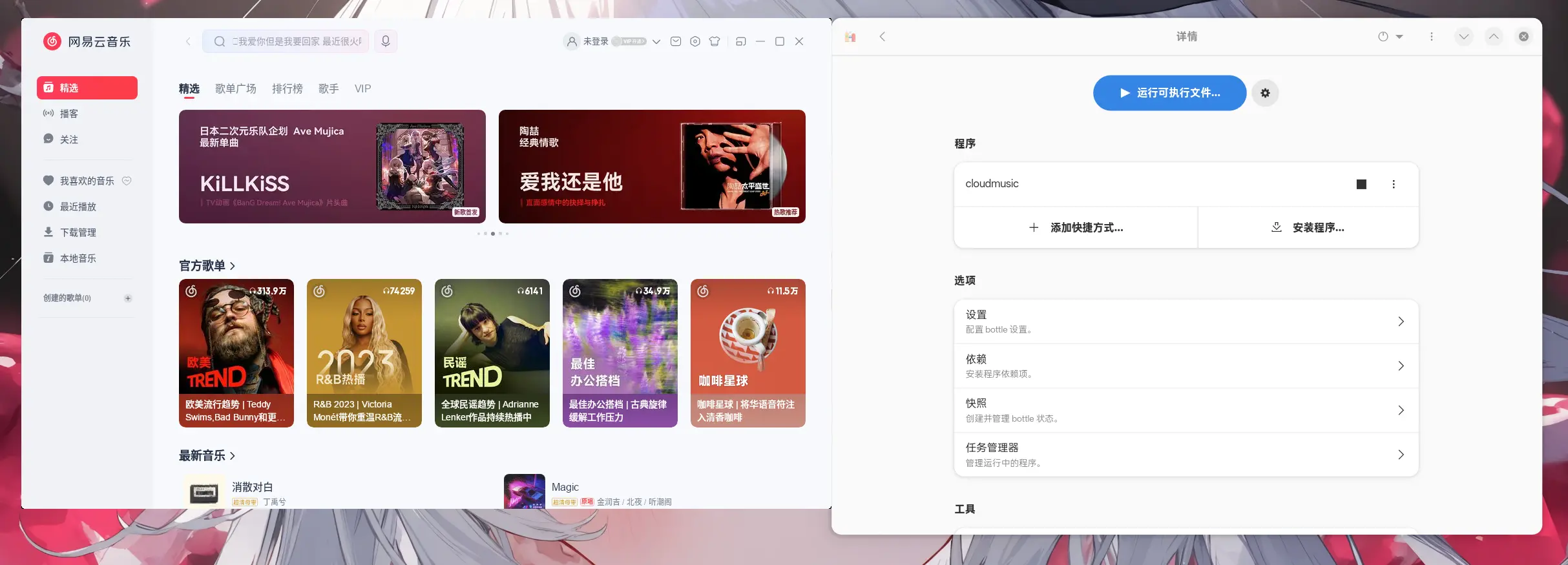Click 安装程序 button
Viewport: 1568px width, 565px height.
[x=1308, y=227]
